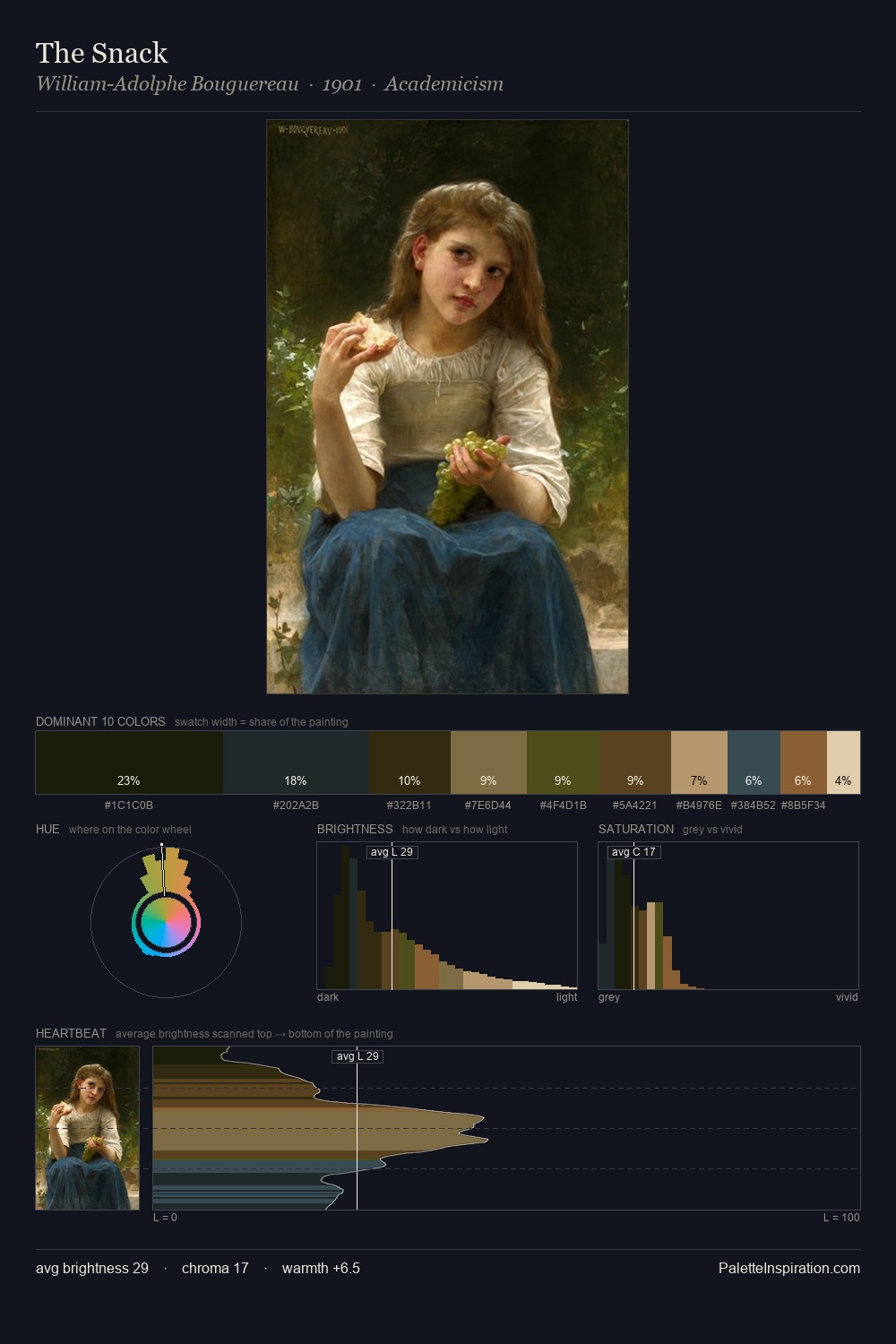Click the 'grey vs vivid' caption

pos(712,830)
